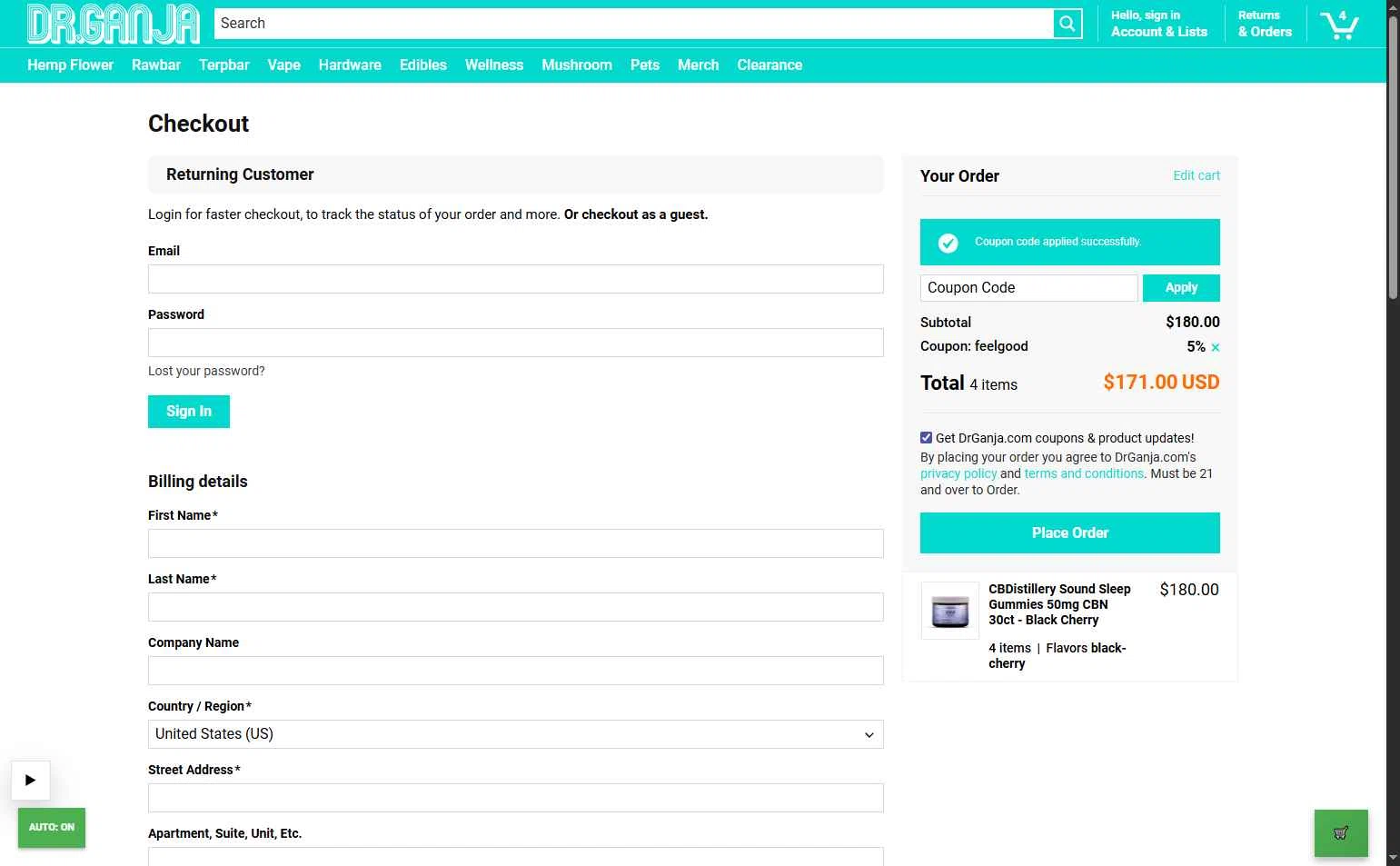Open the Pets menu

(645, 65)
